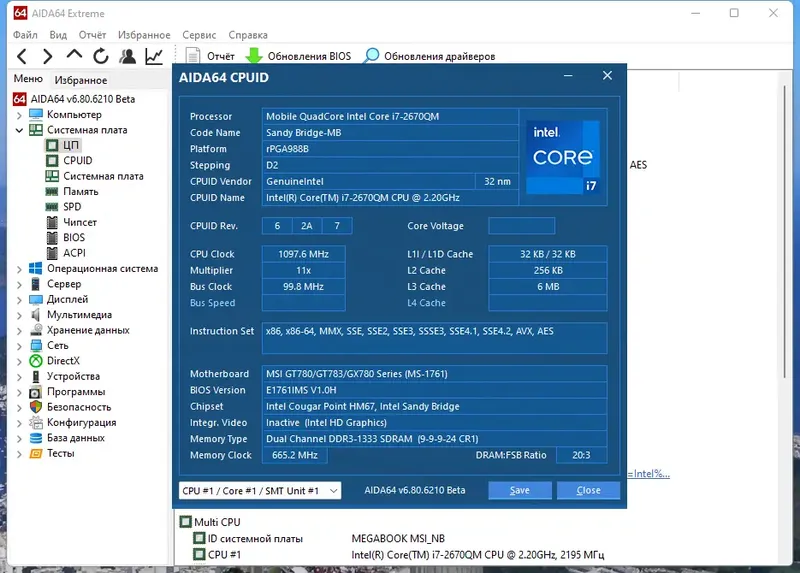The height and width of the screenshot is (573, 800).
Task: Click the BIOS updates green arrow
Action: (254, 56)
